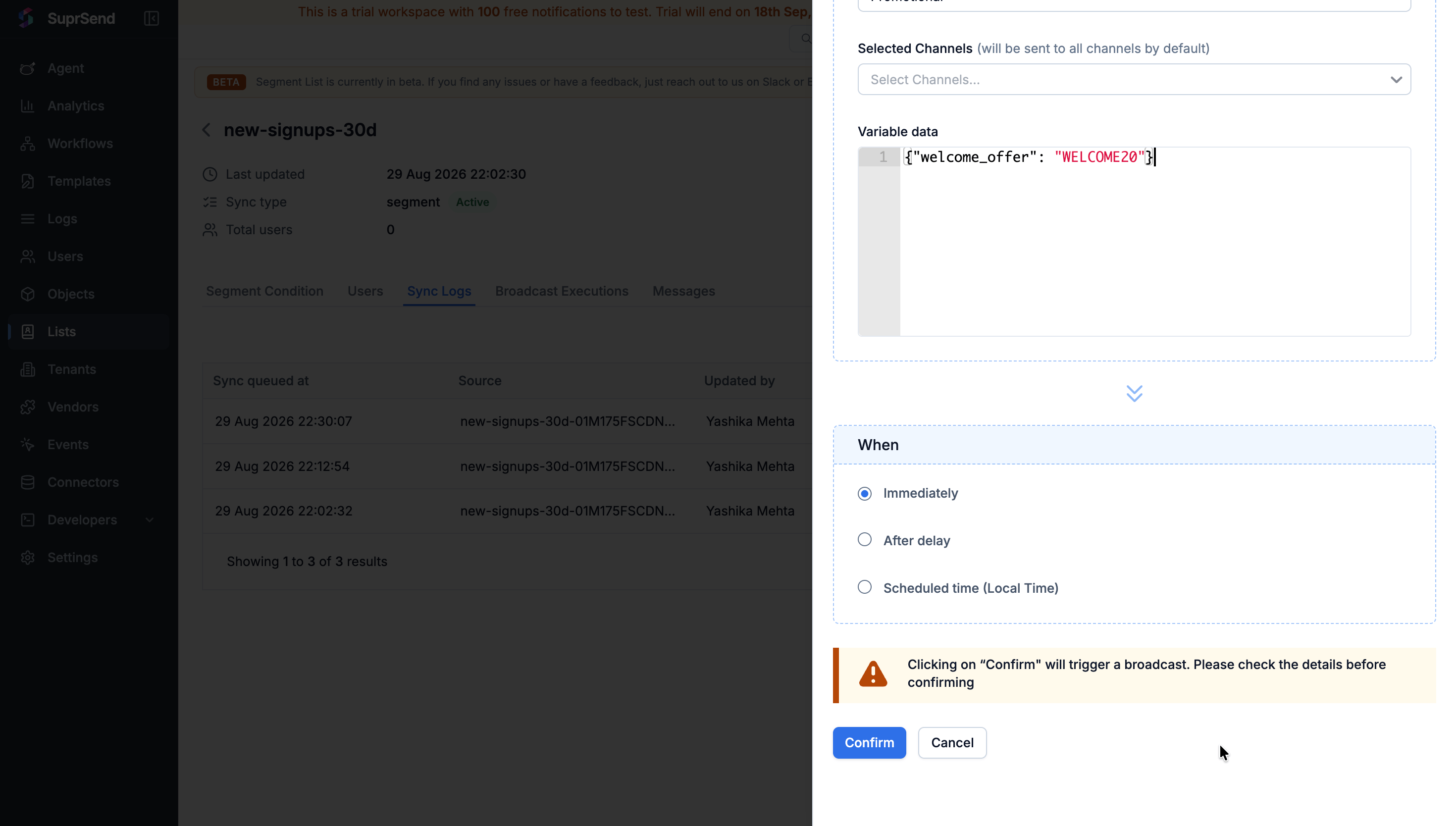This screenshot has height=826, width=1456.
Task: Click the Connectors database icon
Action: [x=27, y=482]
